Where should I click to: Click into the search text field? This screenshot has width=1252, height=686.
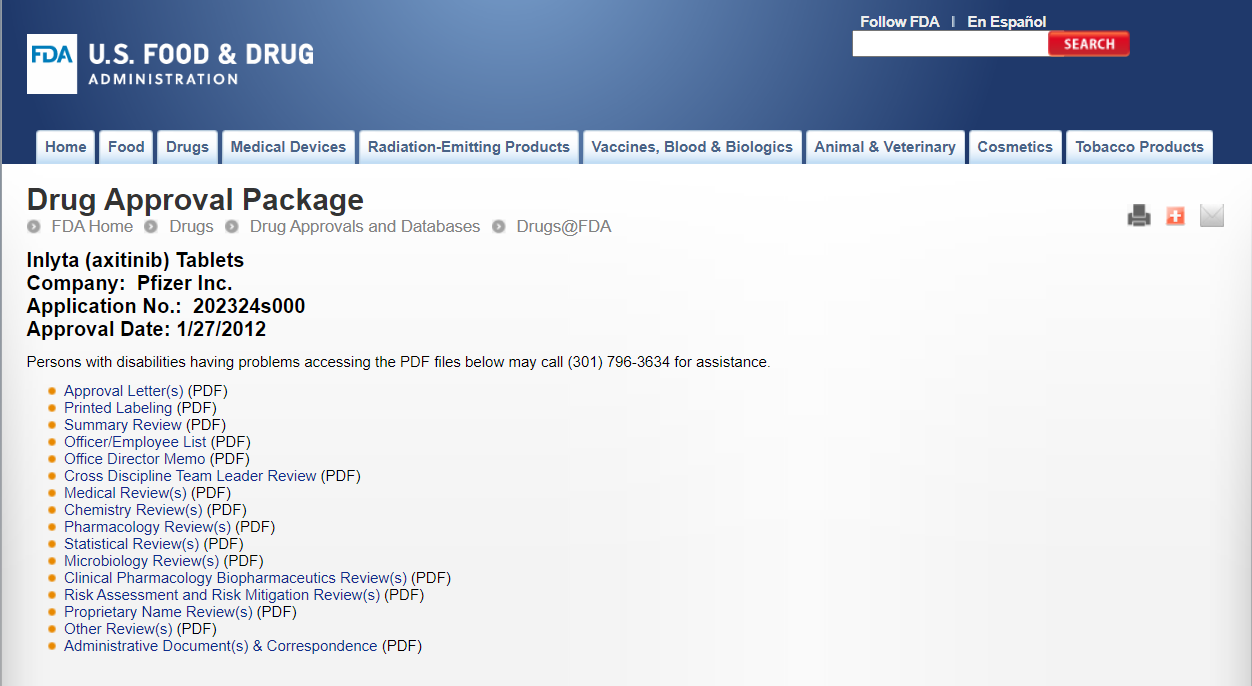click(x=949, y=44)
